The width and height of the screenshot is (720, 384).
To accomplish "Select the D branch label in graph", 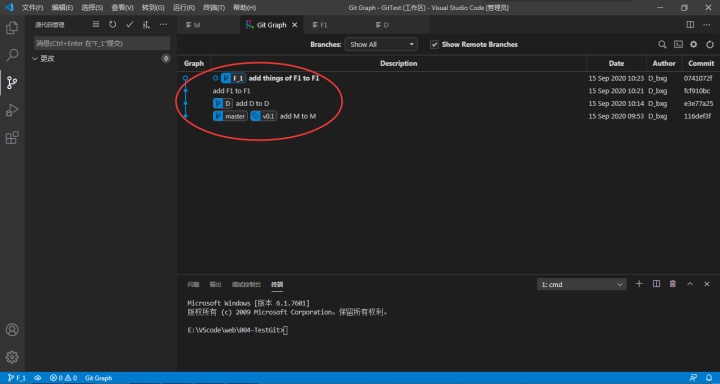I will pos(223,103).
